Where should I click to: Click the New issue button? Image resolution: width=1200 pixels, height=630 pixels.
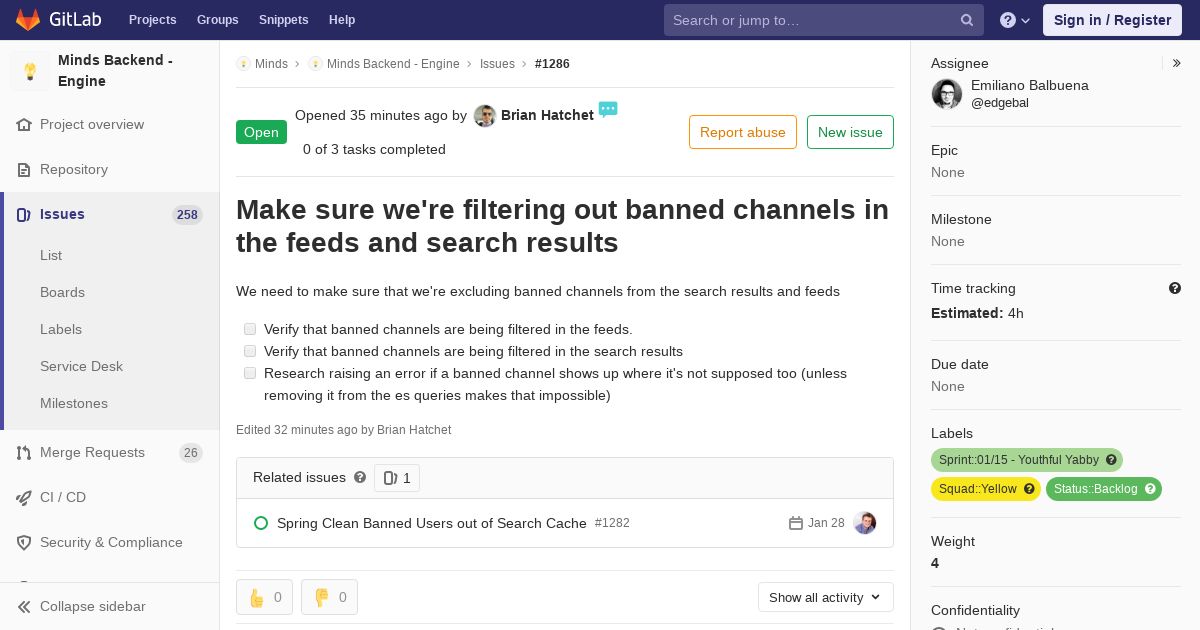pos(850,132)
